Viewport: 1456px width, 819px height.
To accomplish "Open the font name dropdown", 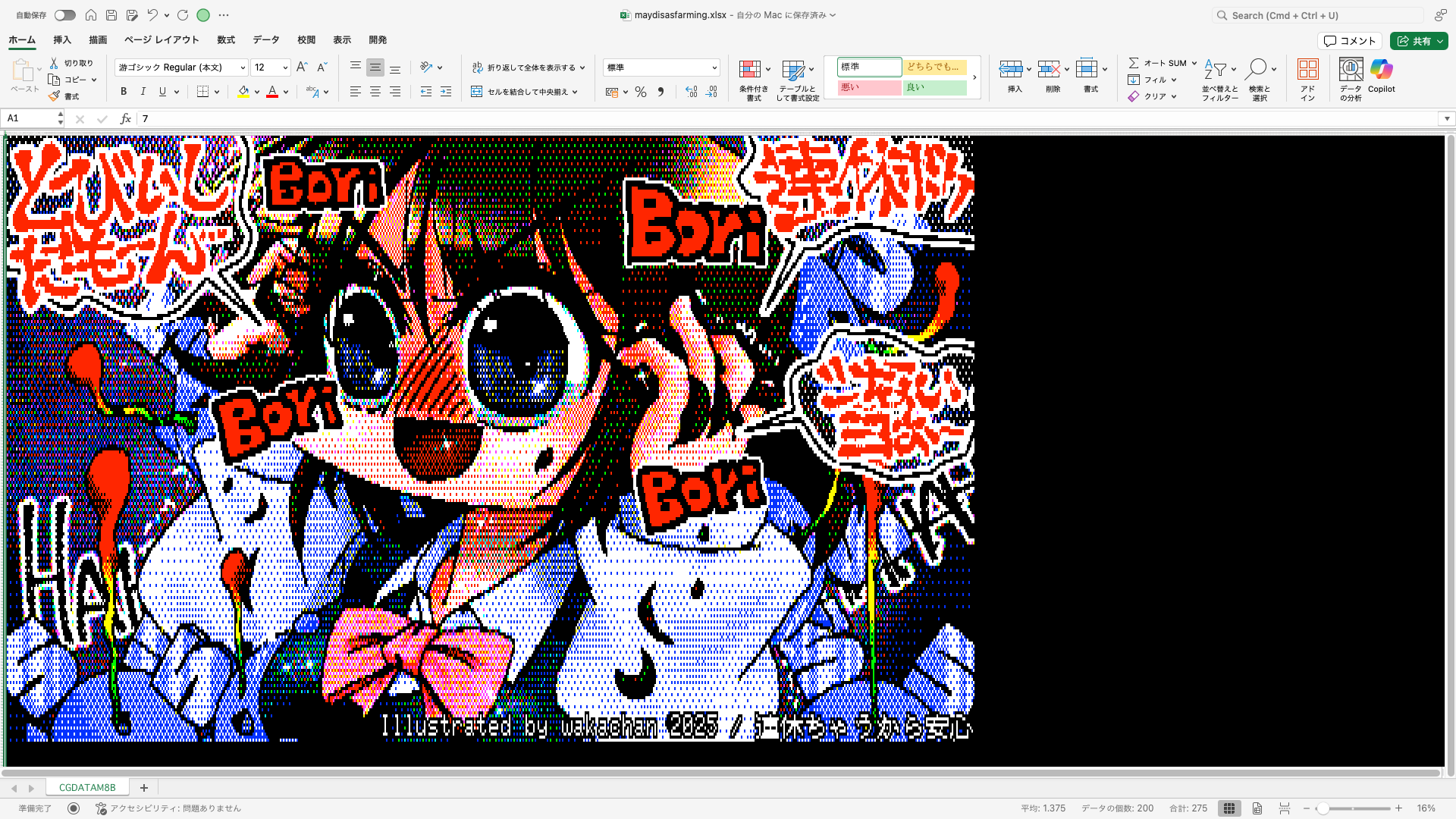I will pyautogui.click(x=243, y=67).
